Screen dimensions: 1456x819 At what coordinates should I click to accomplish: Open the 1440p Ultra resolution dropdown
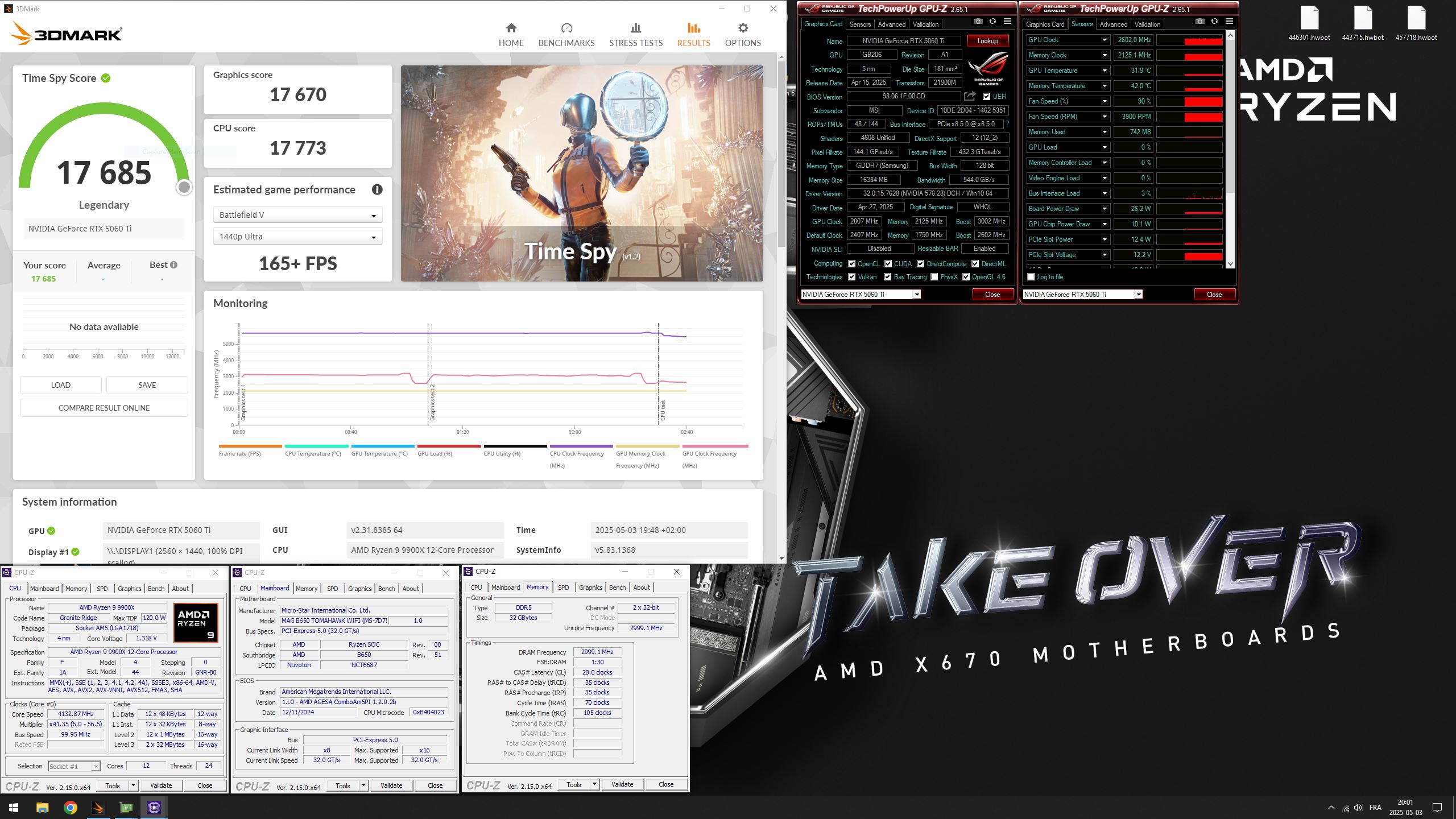pos(297,237)
